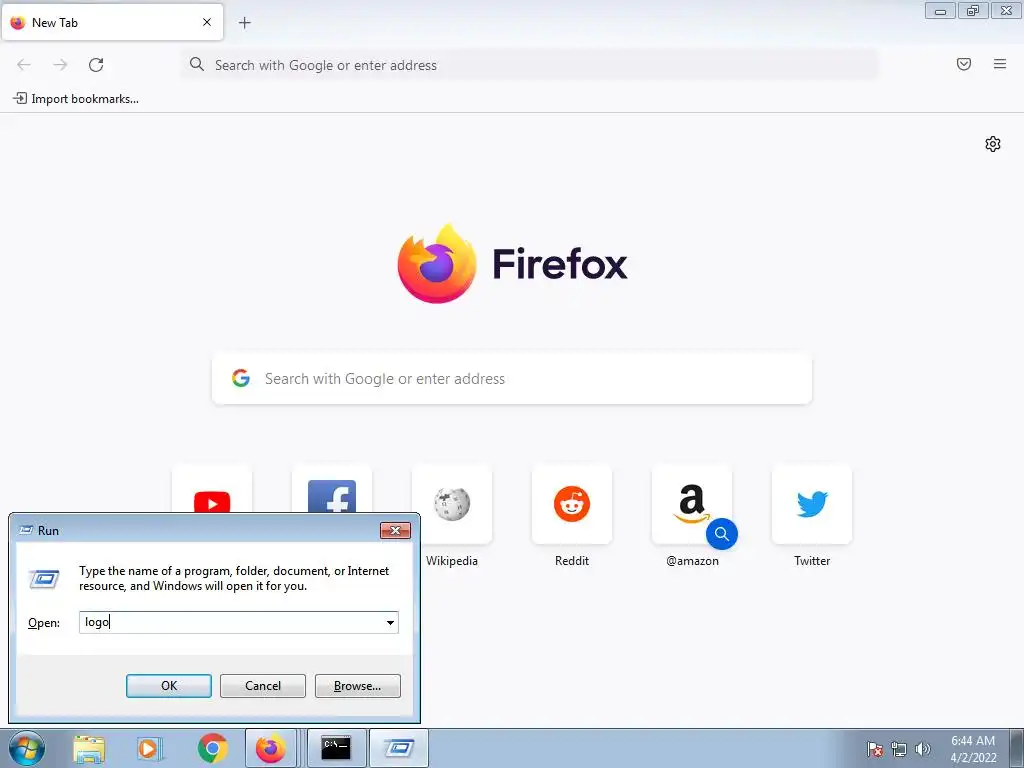
Task: Open the Action Center flag icon
Action: (874, 749)
